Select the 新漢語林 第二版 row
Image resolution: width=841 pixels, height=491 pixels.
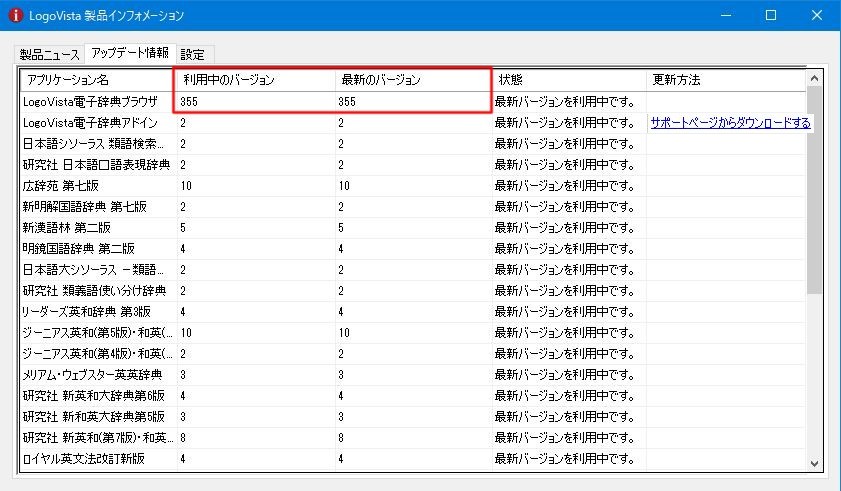(x=413, y=228)
